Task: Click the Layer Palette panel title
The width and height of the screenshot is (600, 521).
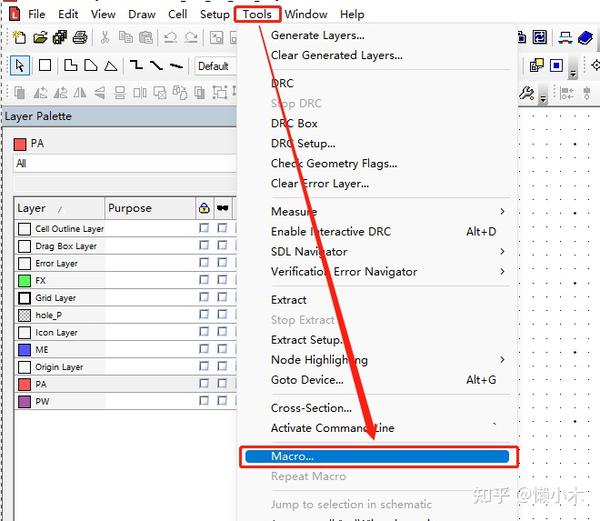Action: (x=38, y=116)
